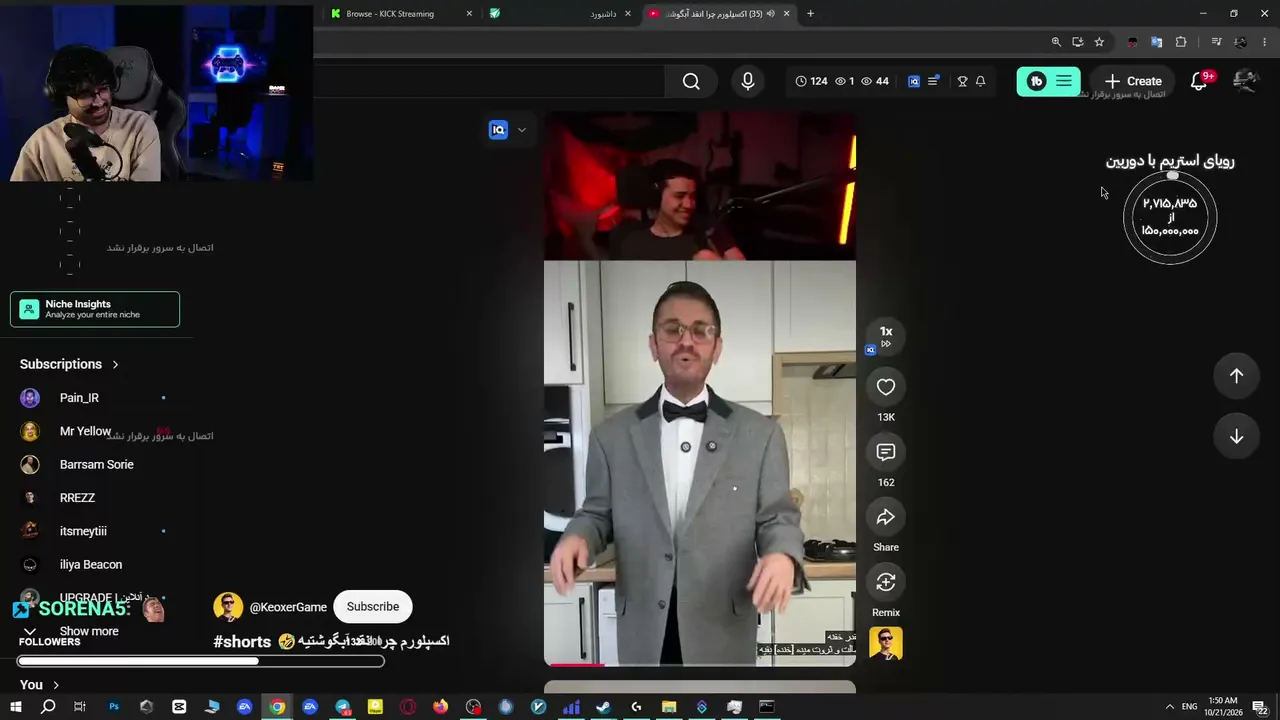Expand the vidIQ dropdown arrow above the Short
Screen dimensions: 1280x720
tap(521, 130)
